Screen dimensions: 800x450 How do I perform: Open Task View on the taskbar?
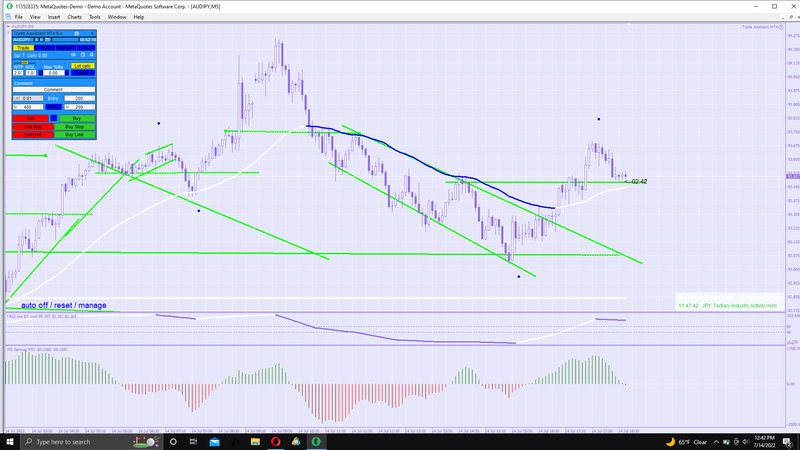pyautogui.click(x=193, y=442)
